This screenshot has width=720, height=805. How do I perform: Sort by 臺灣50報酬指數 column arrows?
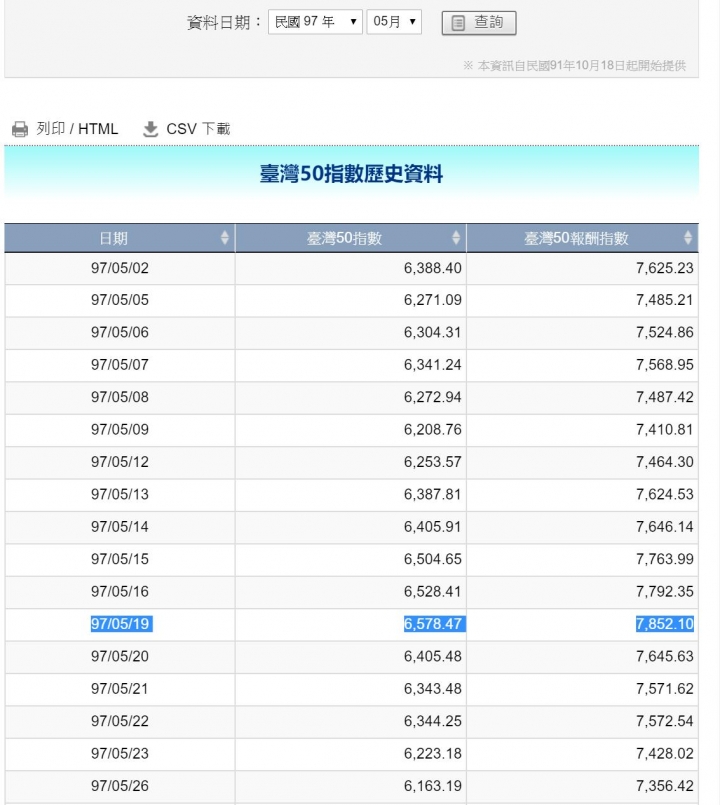pos(688,238)
